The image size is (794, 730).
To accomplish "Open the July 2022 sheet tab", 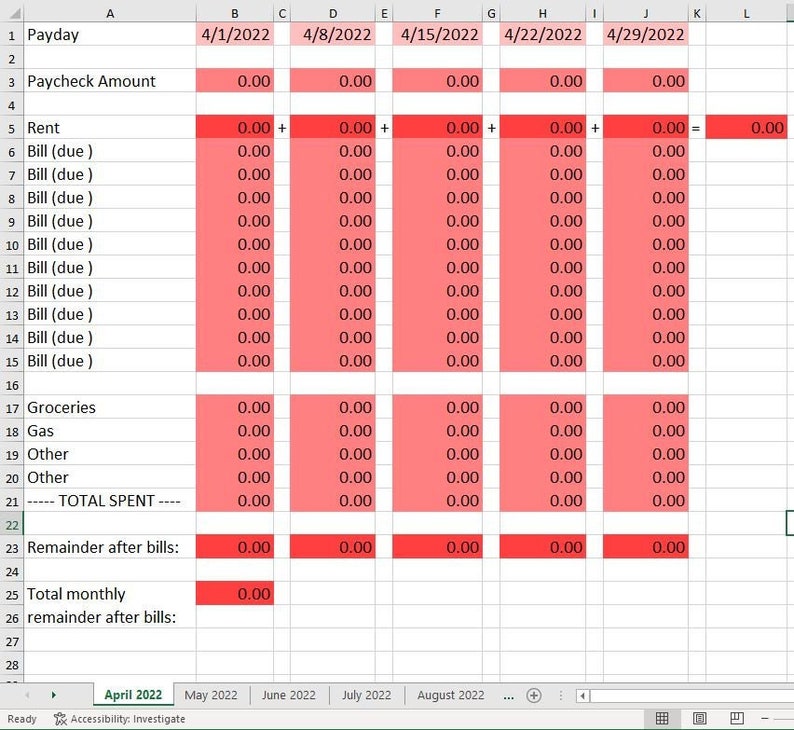I will click(366, 695).
